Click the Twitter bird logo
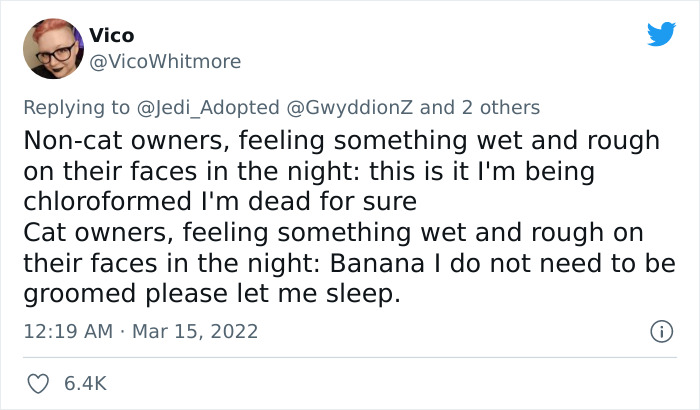 [661, 35]
